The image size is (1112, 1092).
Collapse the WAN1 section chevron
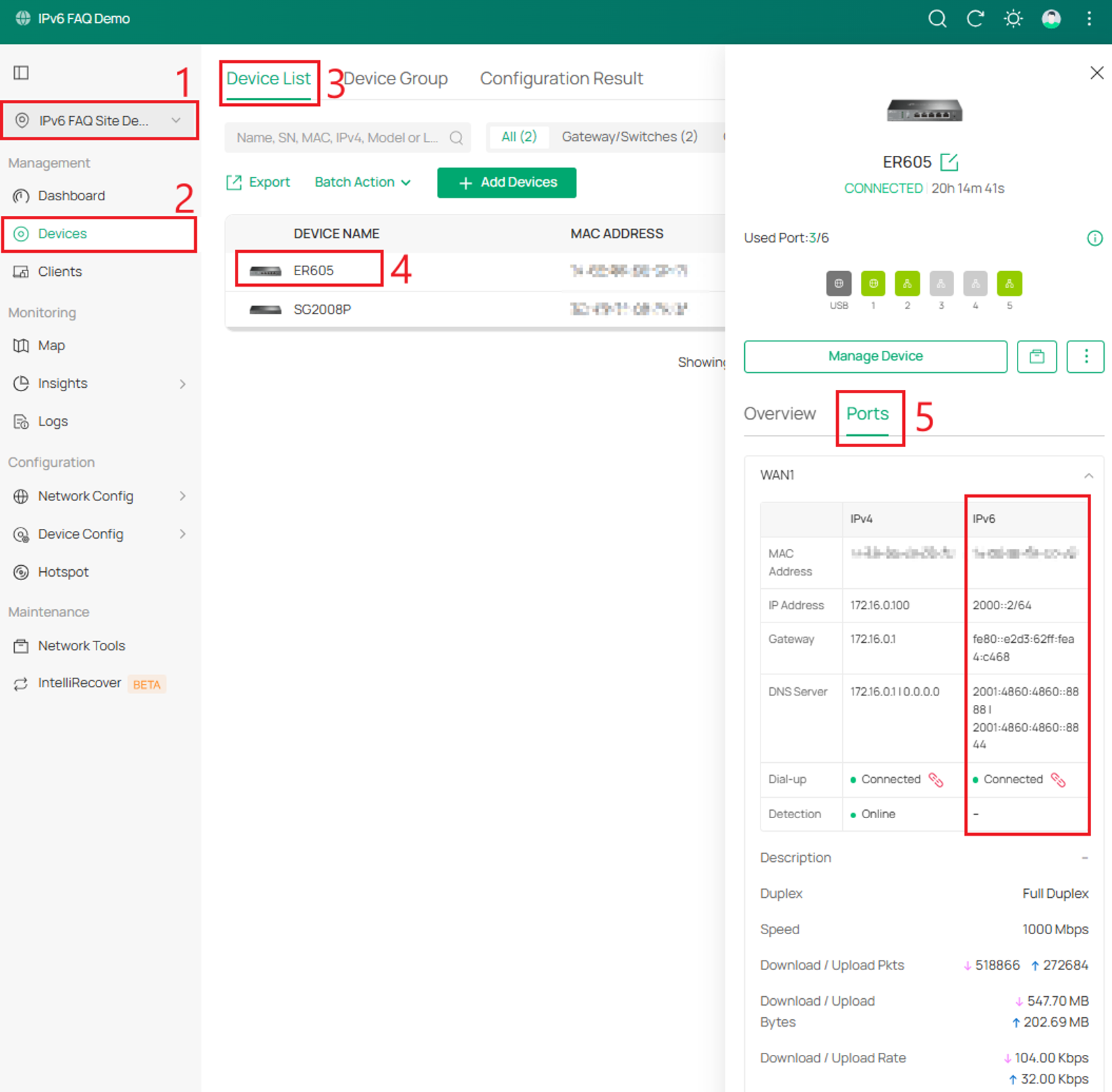(1088, 476)
